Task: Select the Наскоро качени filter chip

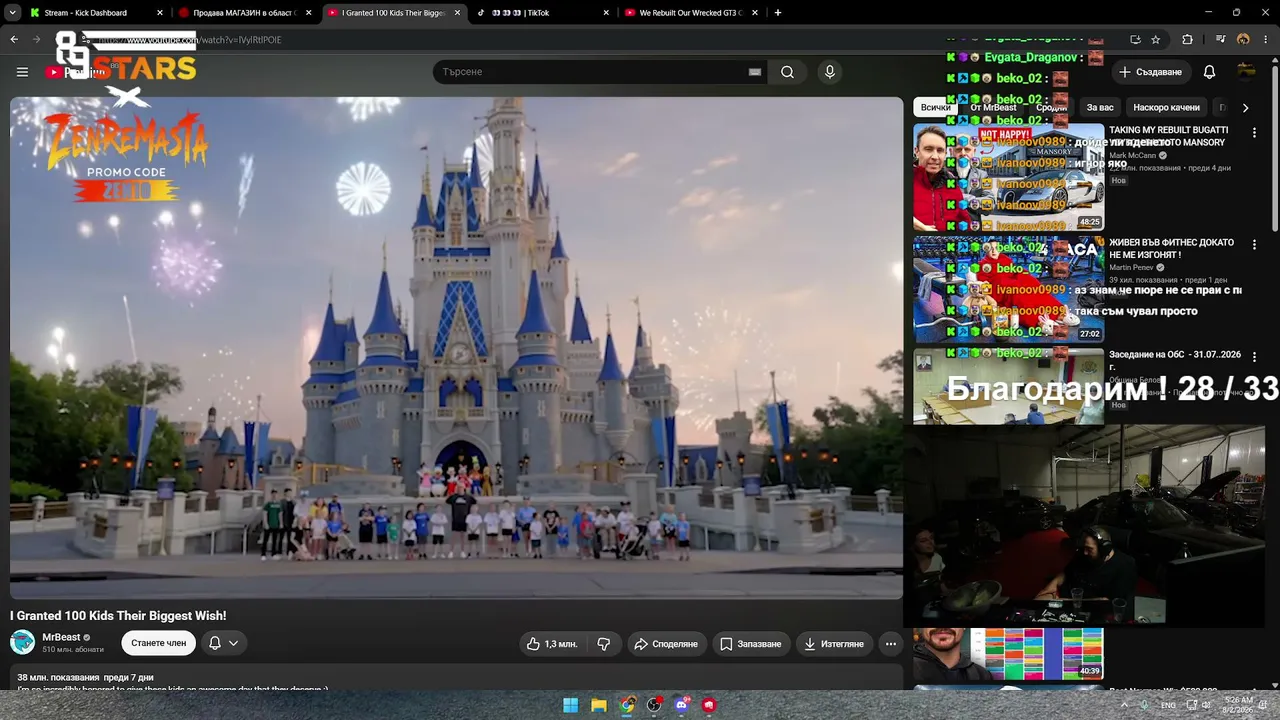Action: 1166,107
